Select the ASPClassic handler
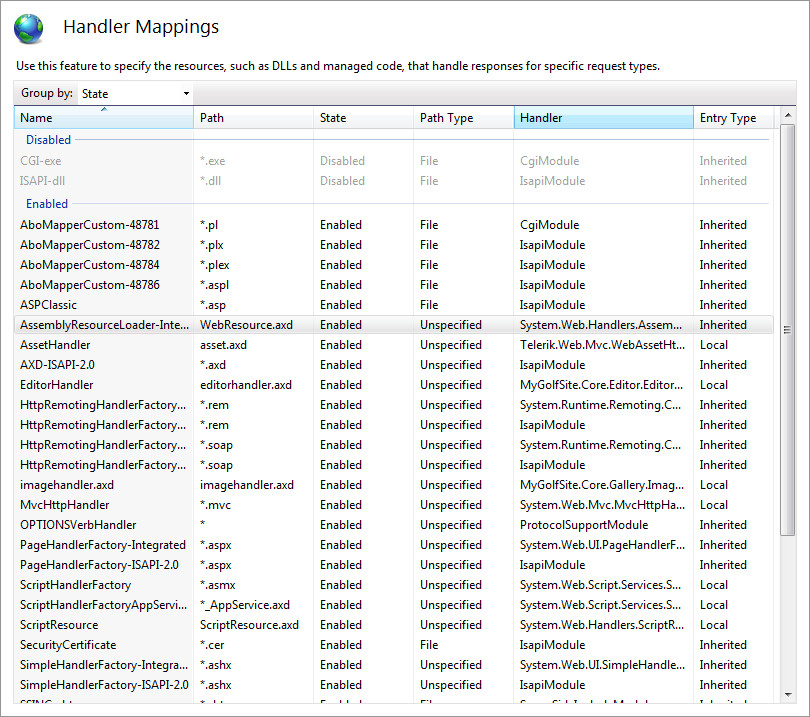The image size is (810, 717). (x=394, y=305)
